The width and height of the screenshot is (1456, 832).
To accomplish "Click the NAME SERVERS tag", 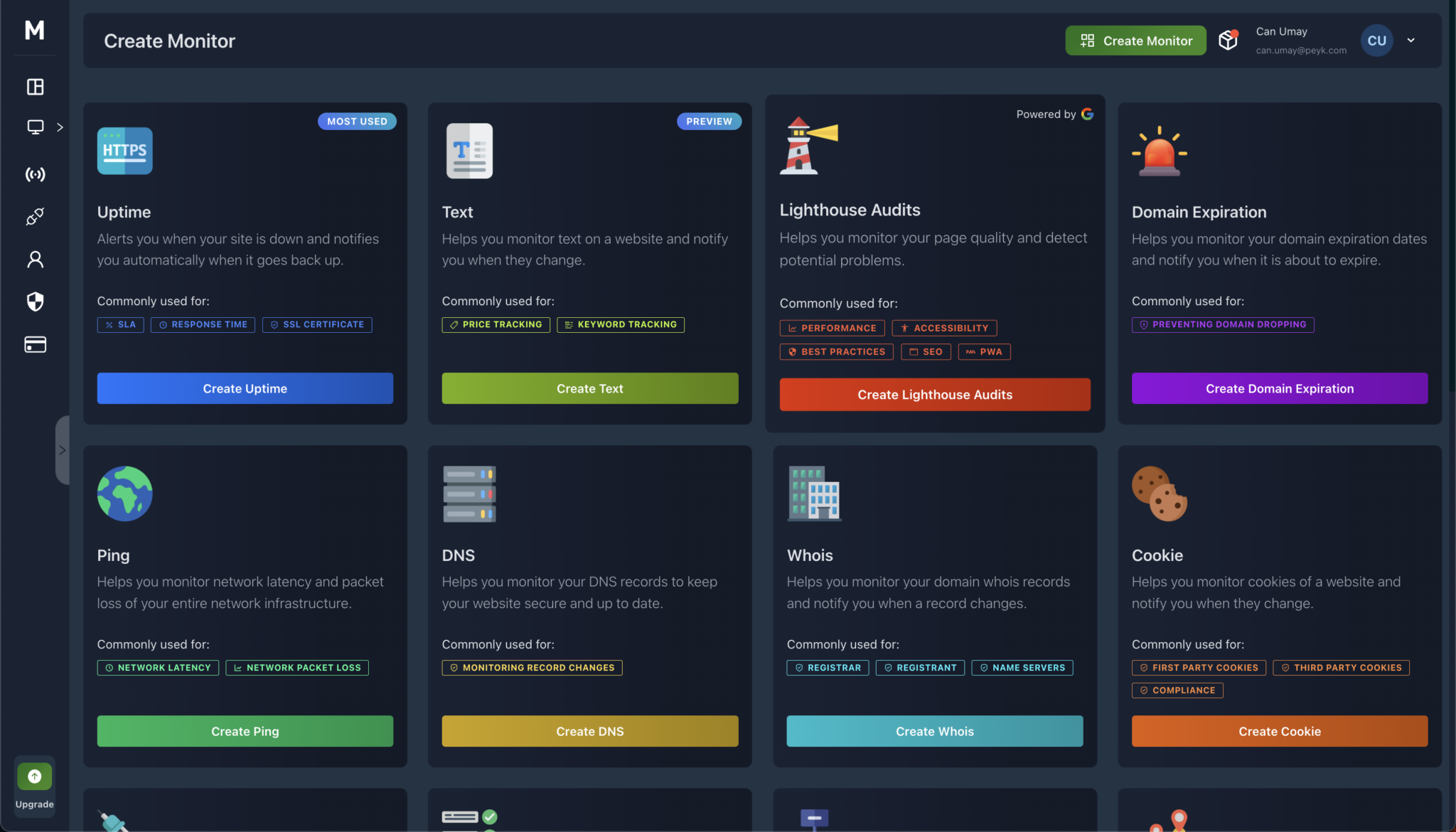I will [x=1022, y=668].
